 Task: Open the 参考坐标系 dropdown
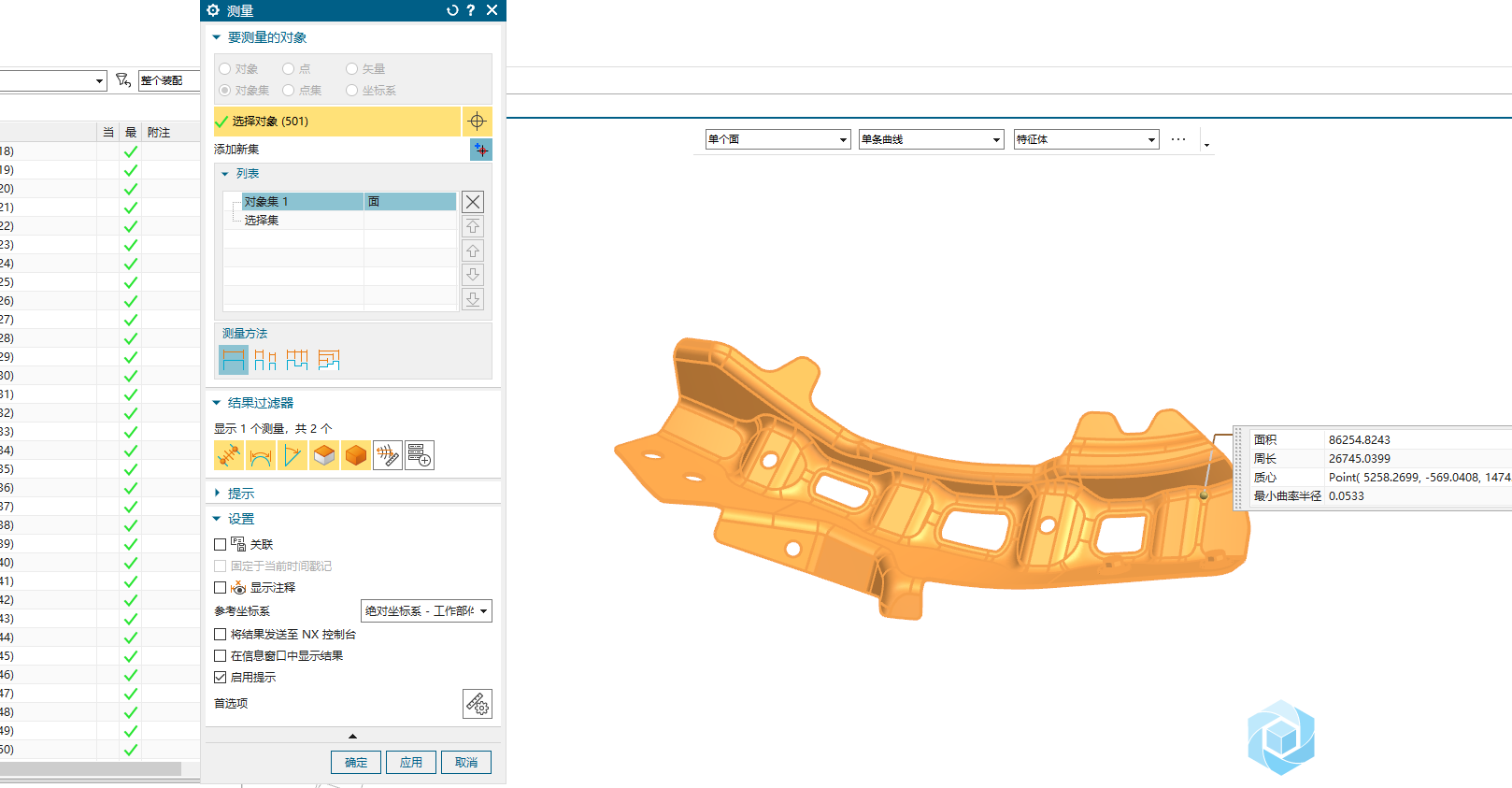click(426, 610)
